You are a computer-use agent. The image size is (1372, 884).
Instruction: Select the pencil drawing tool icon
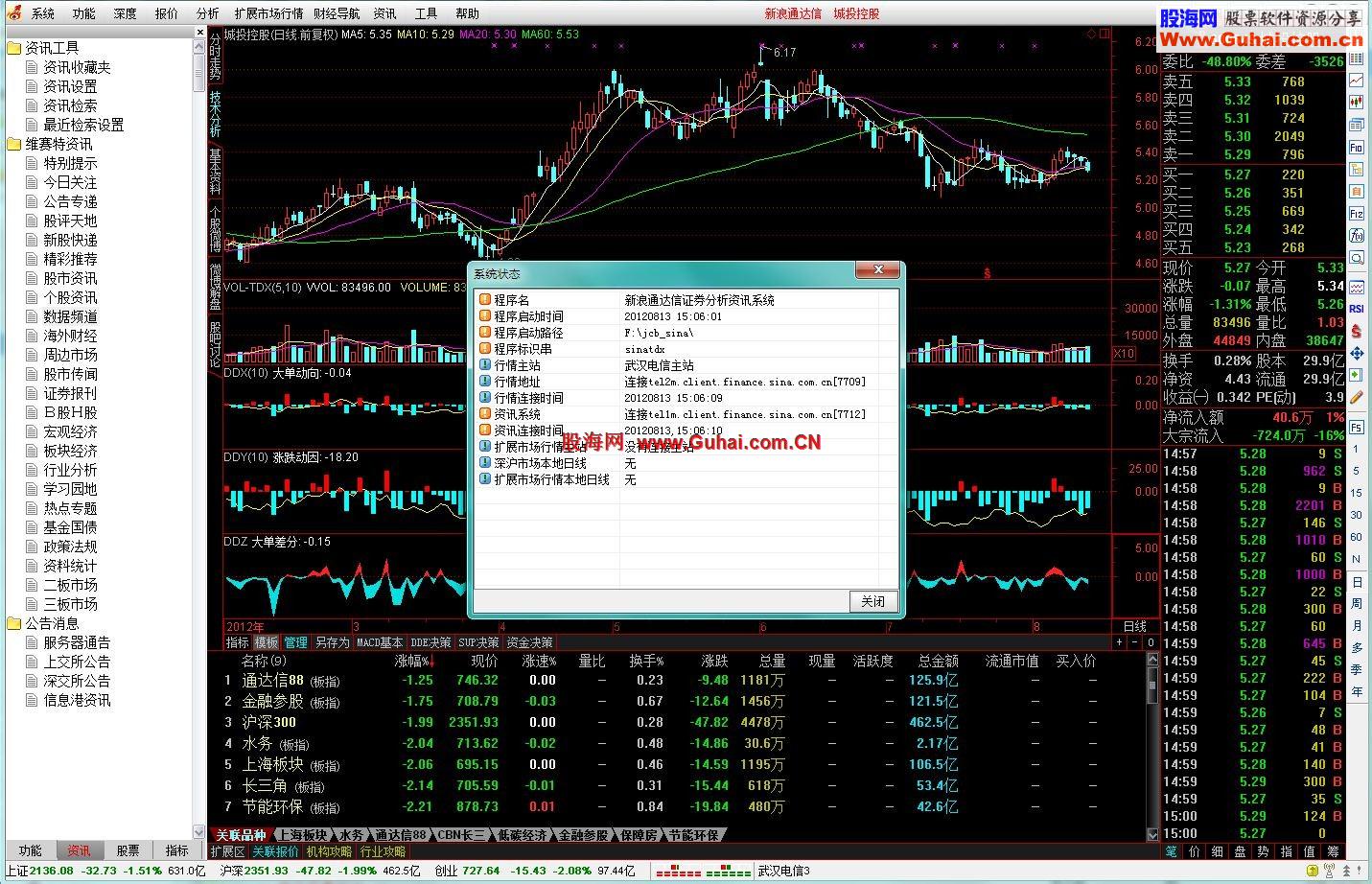pyautogui.click(x=1357, y=396)
